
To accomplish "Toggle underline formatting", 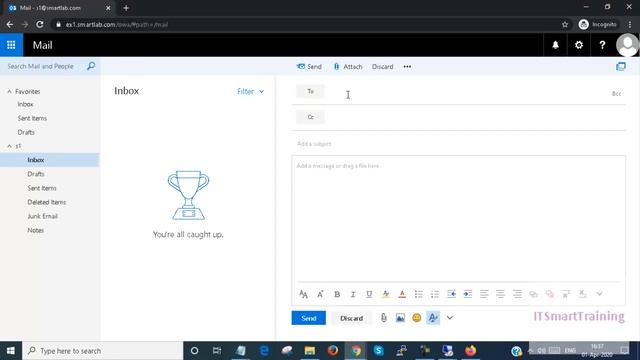I will tap(369, 294).
